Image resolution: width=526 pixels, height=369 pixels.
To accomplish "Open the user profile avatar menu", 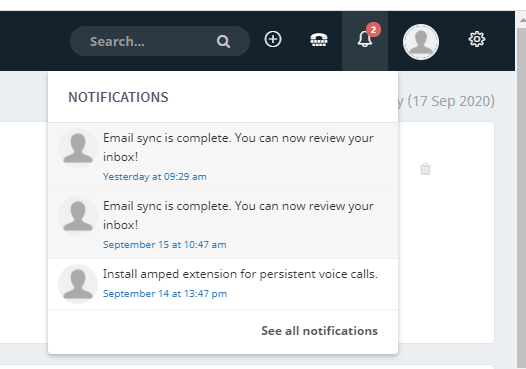I will pos(421,42).
